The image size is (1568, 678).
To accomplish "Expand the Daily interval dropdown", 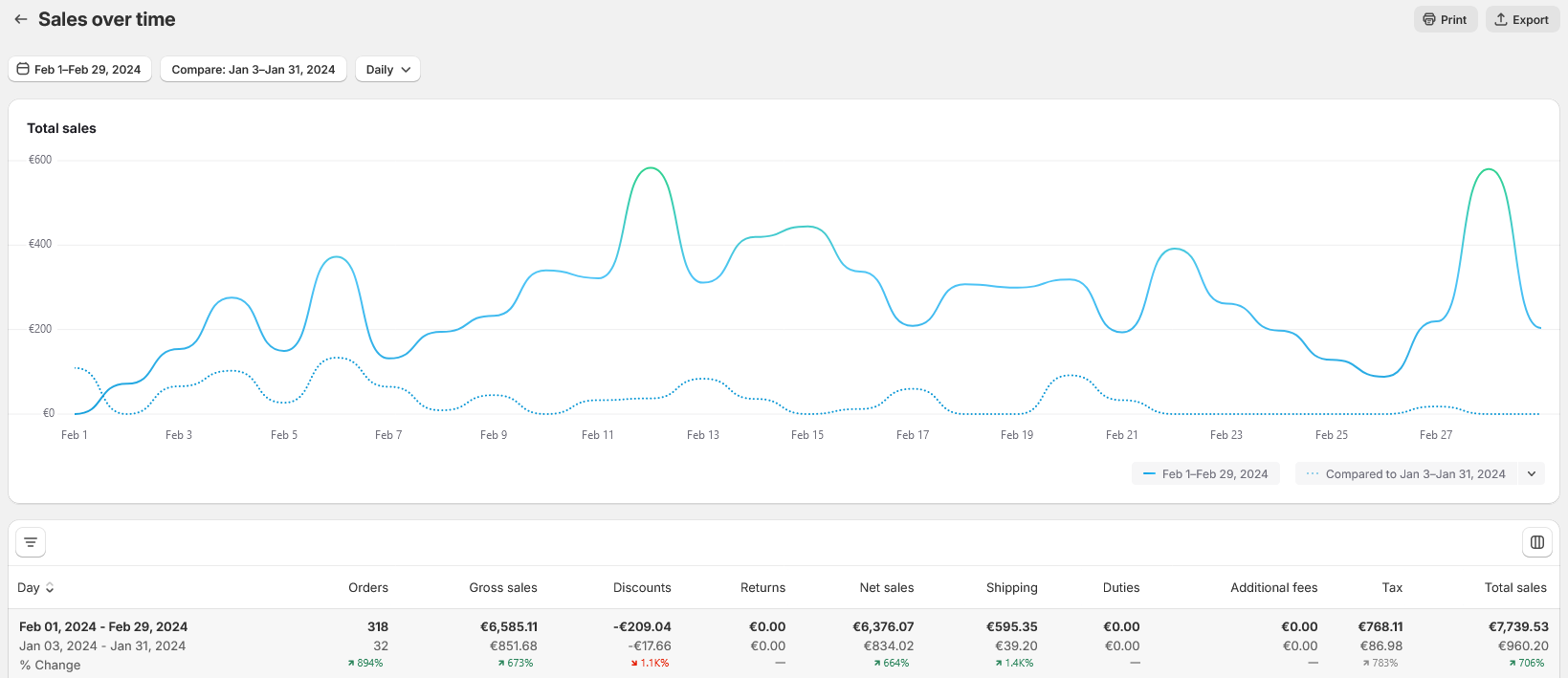I will click(387, 70).
